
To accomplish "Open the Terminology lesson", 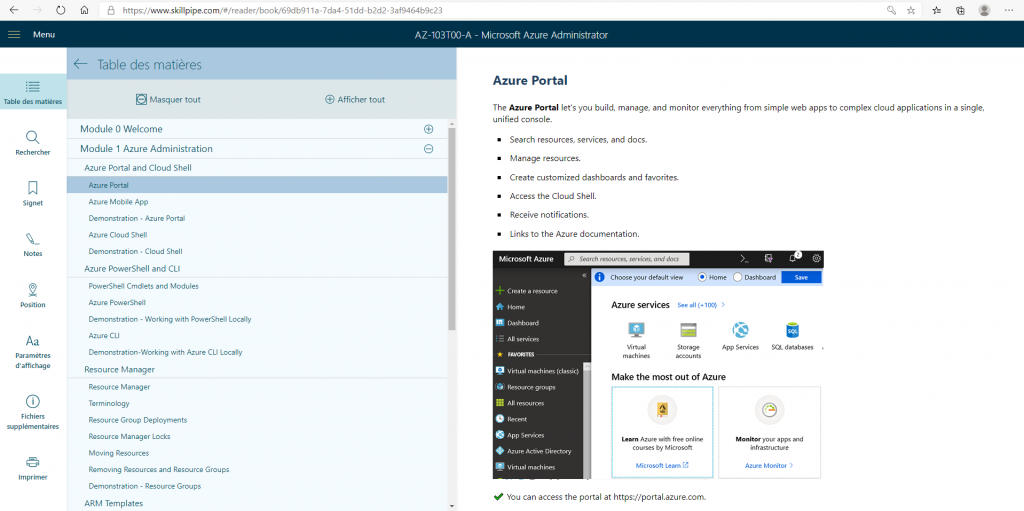I will point(109,403).
